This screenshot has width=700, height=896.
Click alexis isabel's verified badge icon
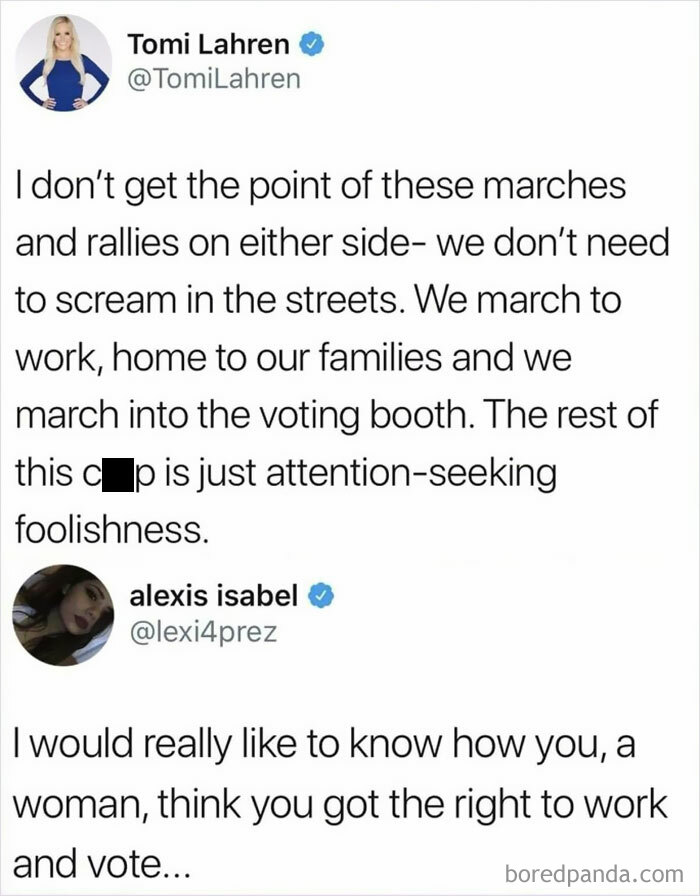pyautogui.click(x=322, y=594)
